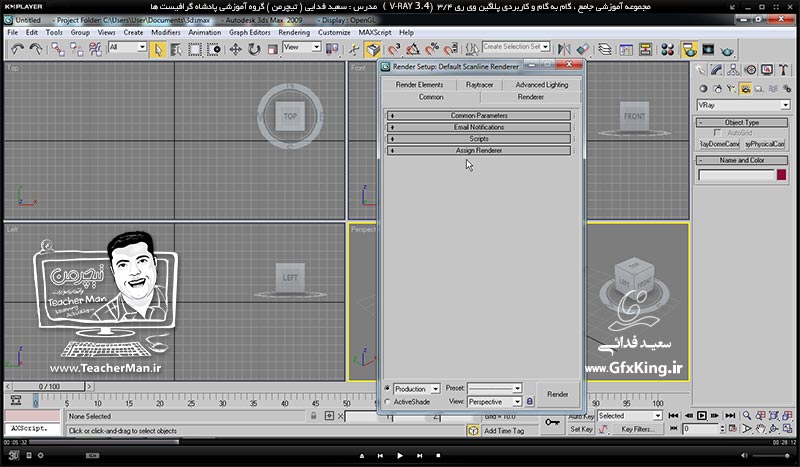
Task: Toggle the Angle Snap icon
Action: 413,49
